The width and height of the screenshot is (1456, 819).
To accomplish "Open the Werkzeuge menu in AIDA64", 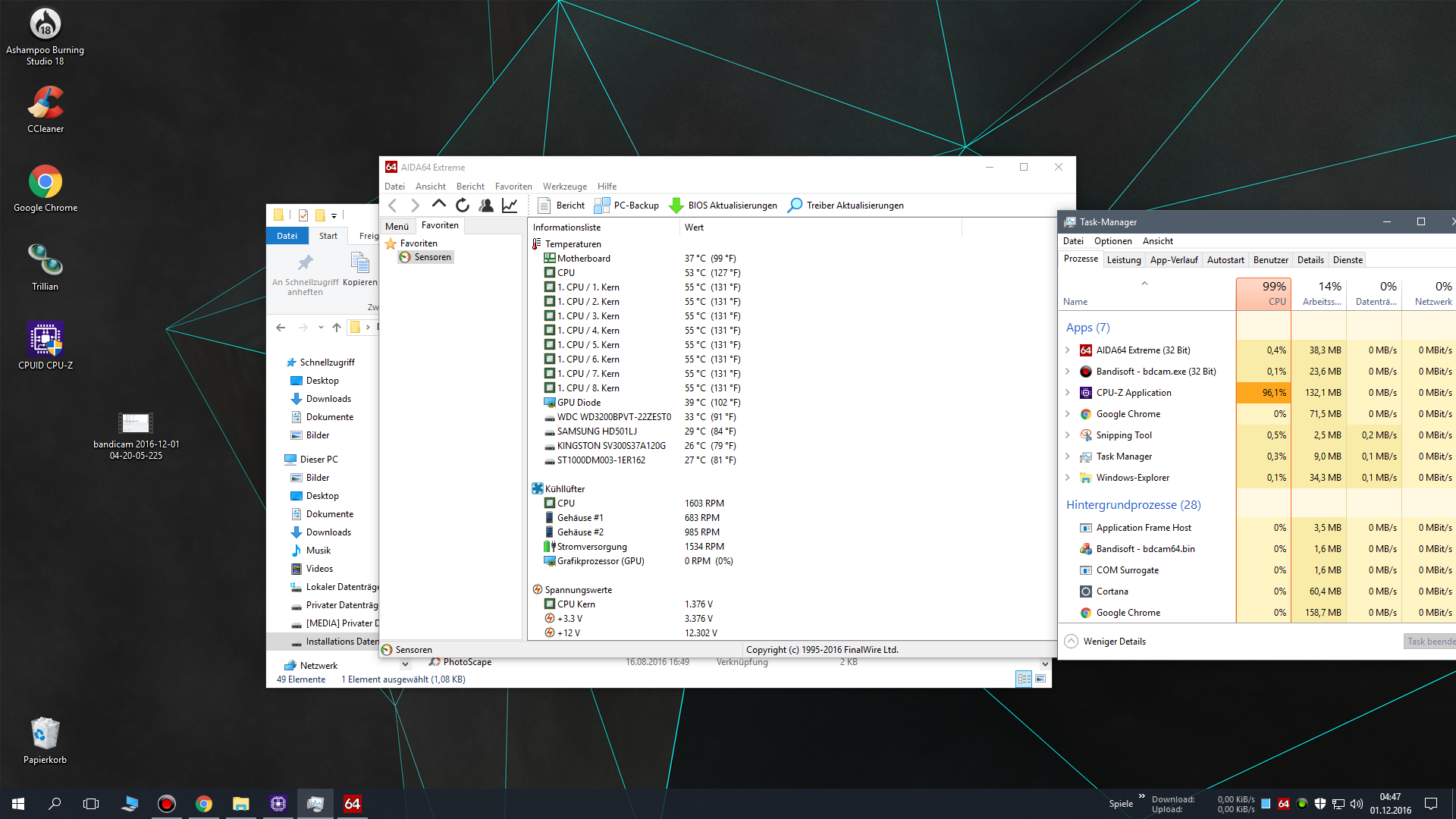I will pos(564,187).
